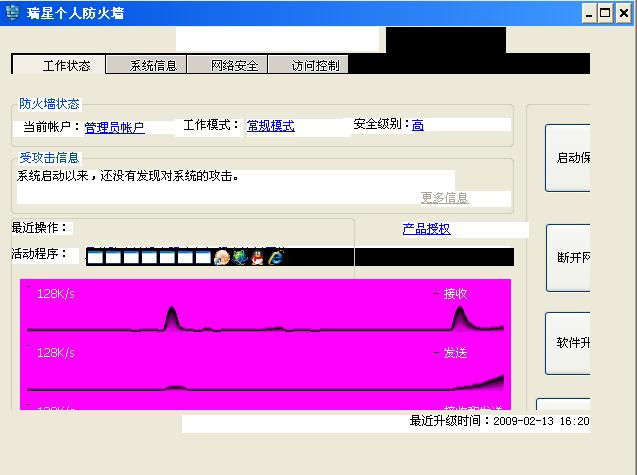This screenshot has height=475, width=637.
Task: Click the 管理员帐户 account link
Action: (x=114, y=127)
